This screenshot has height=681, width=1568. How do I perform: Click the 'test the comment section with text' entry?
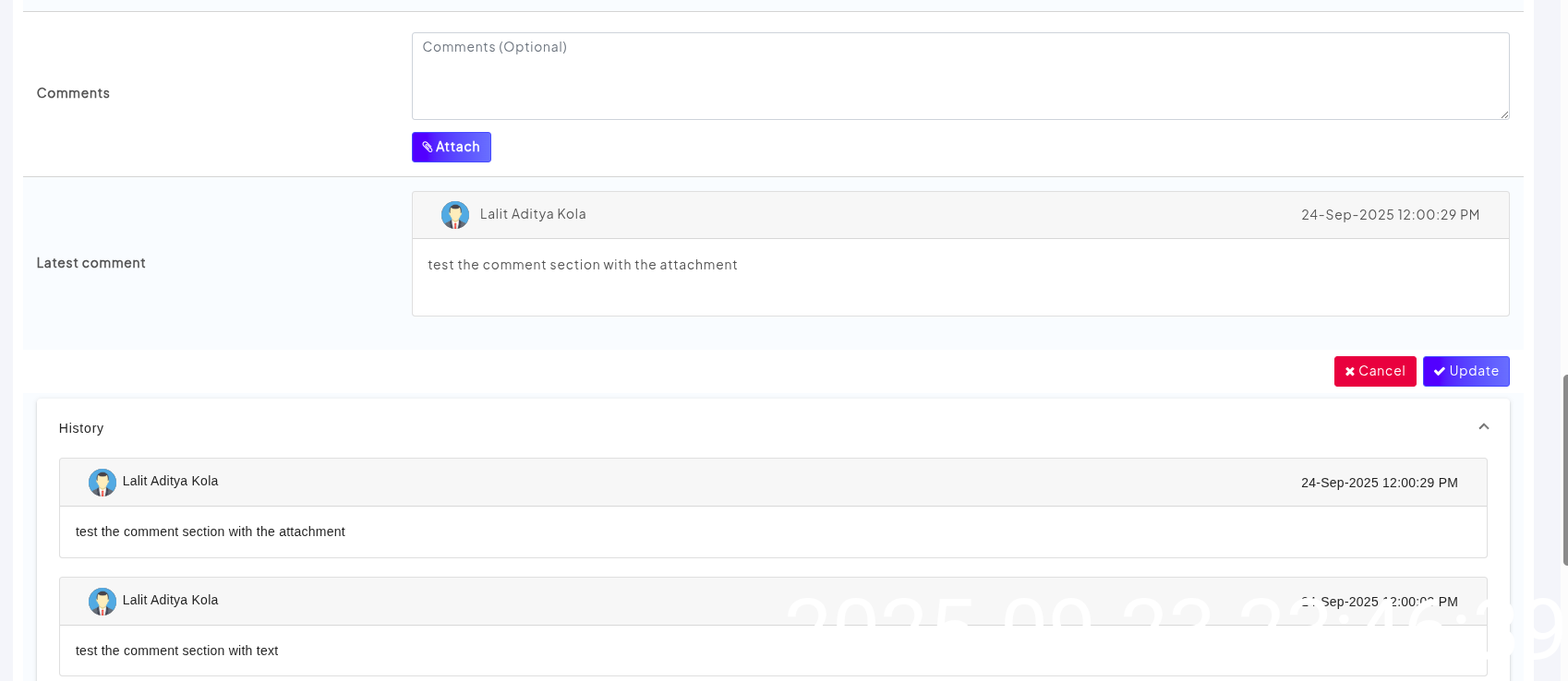pos(177,651)
